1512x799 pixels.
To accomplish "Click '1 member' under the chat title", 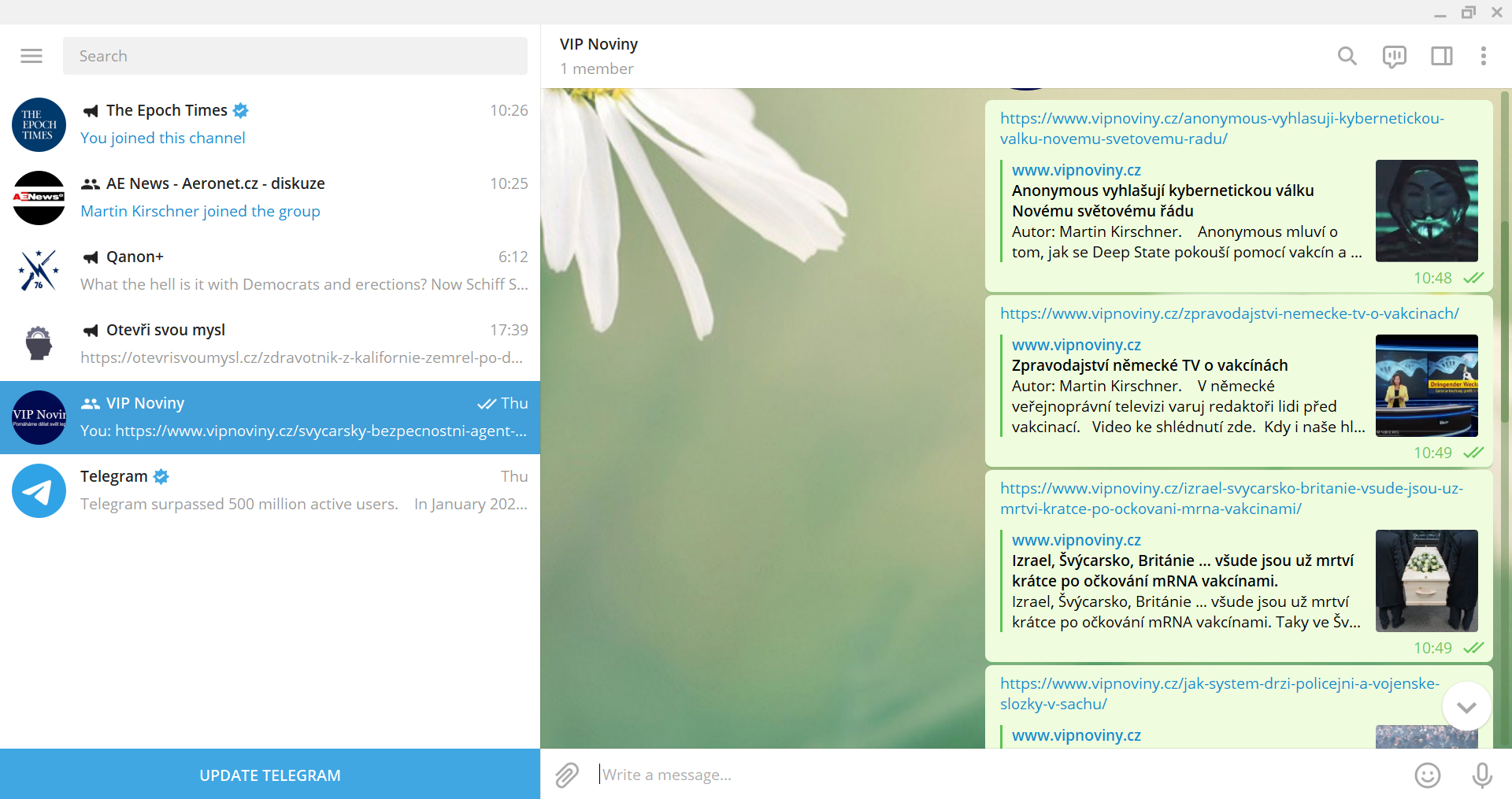I will coord(597,68).
